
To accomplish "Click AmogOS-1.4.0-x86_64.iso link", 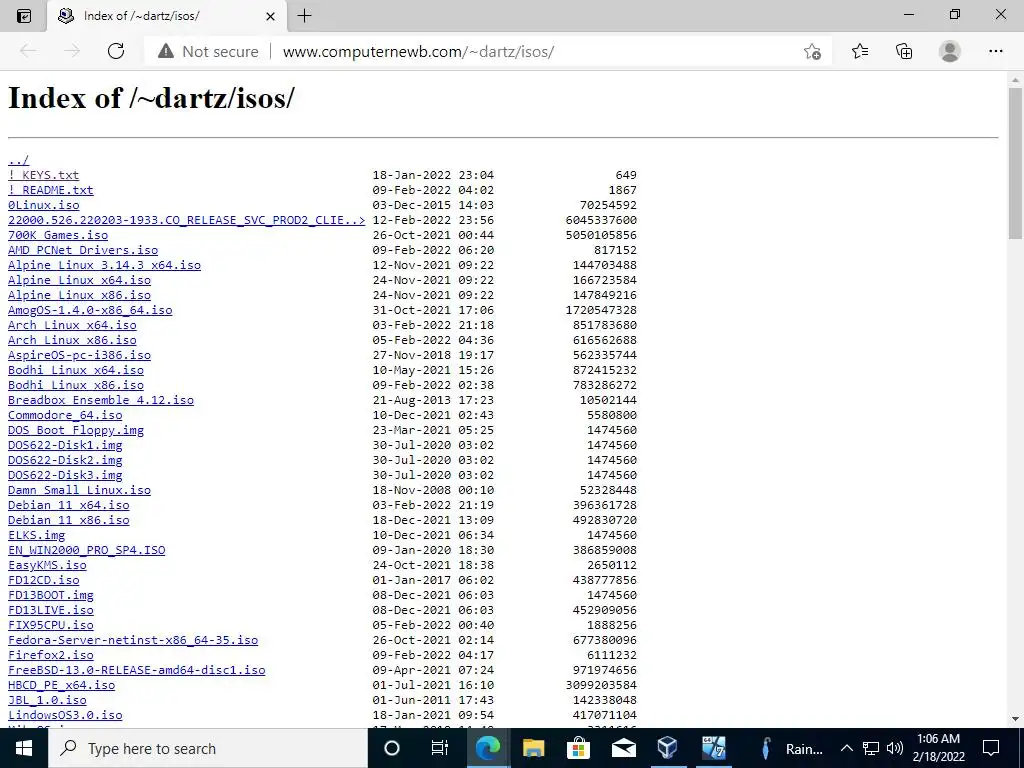I will 89,310.
